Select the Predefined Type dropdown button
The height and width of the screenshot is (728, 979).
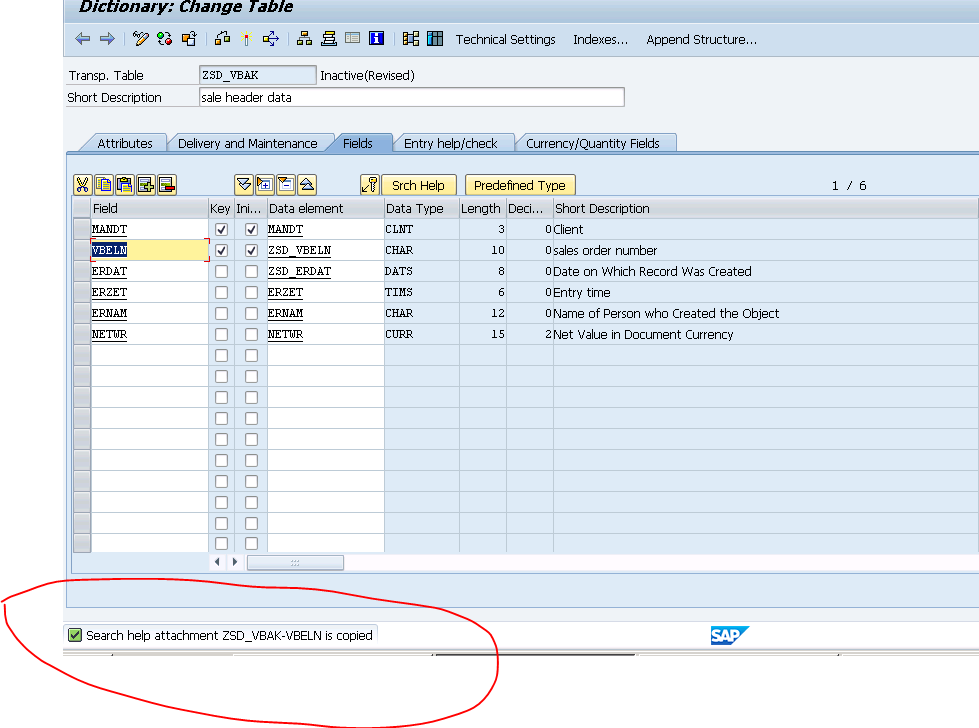(x=520, y=184)
